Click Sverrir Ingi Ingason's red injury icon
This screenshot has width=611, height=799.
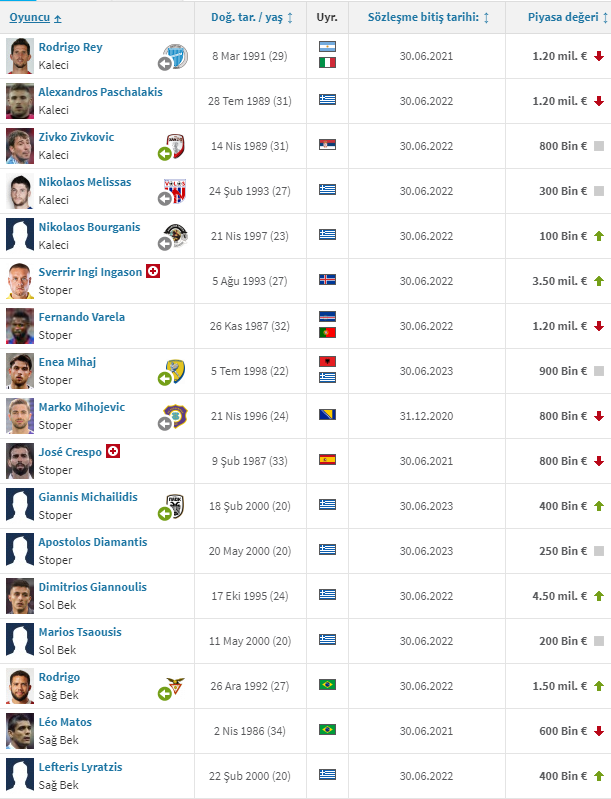click(x=153, y=271)
